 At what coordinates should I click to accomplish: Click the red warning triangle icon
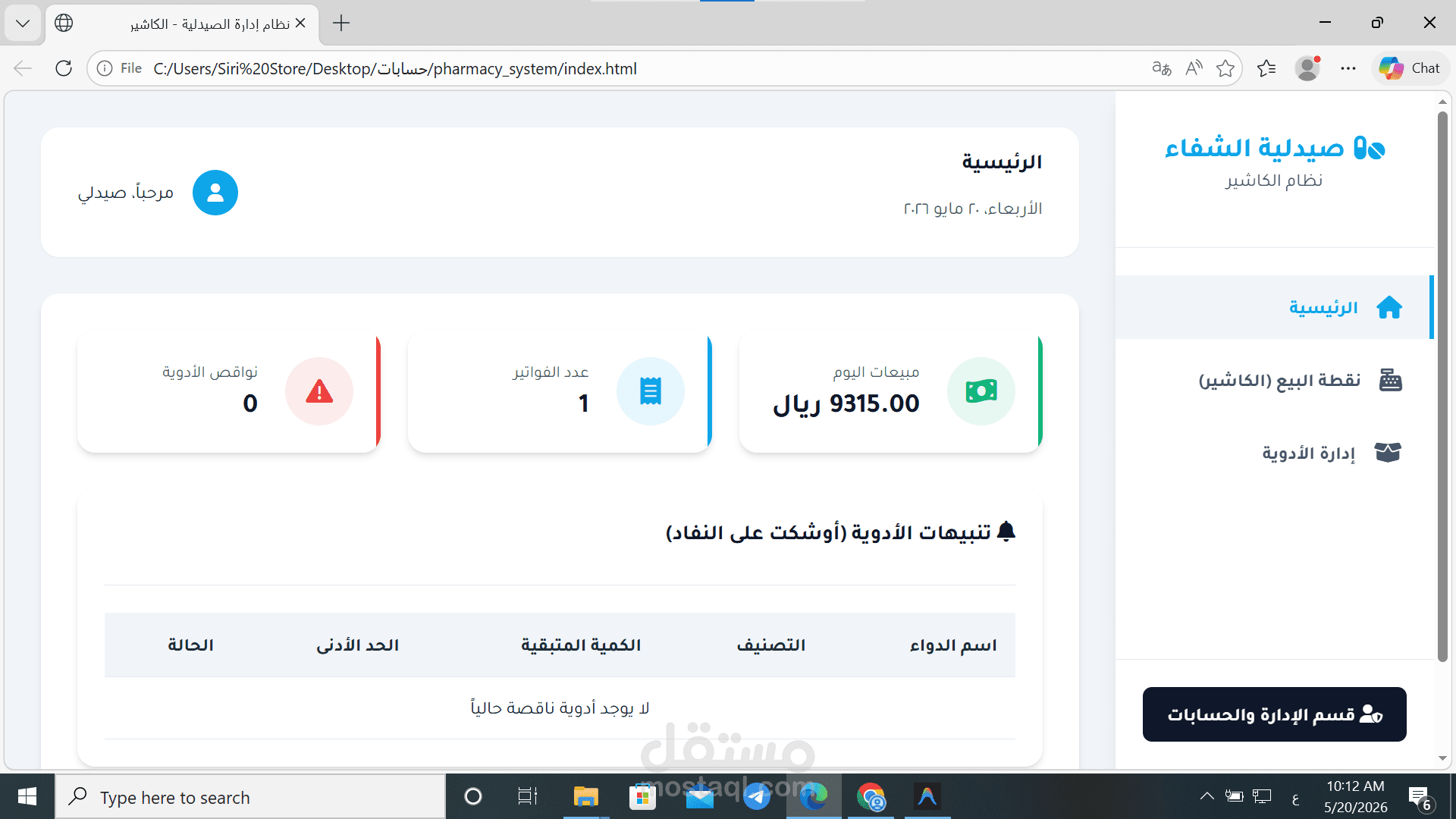[x=319, y=391]
